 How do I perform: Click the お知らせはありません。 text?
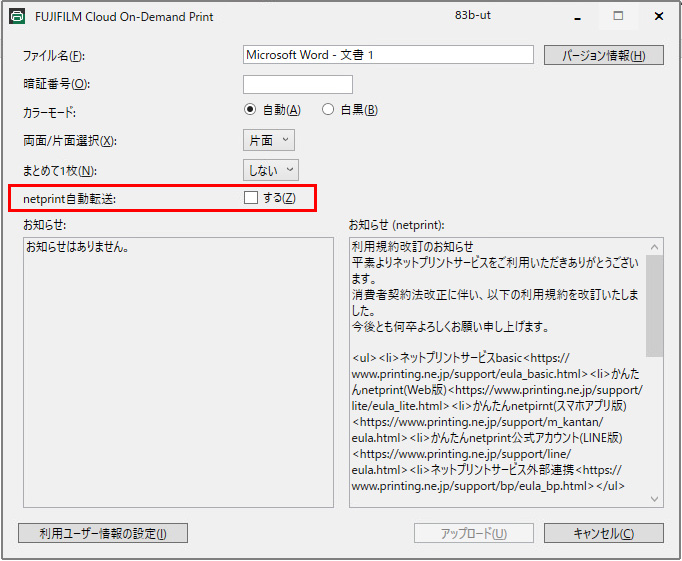(77, 247)
